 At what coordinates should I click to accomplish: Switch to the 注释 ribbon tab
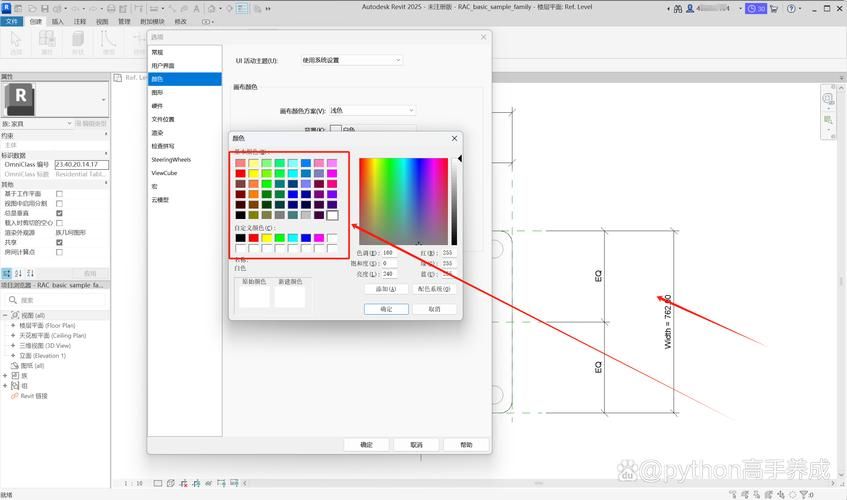pos(80,22)
